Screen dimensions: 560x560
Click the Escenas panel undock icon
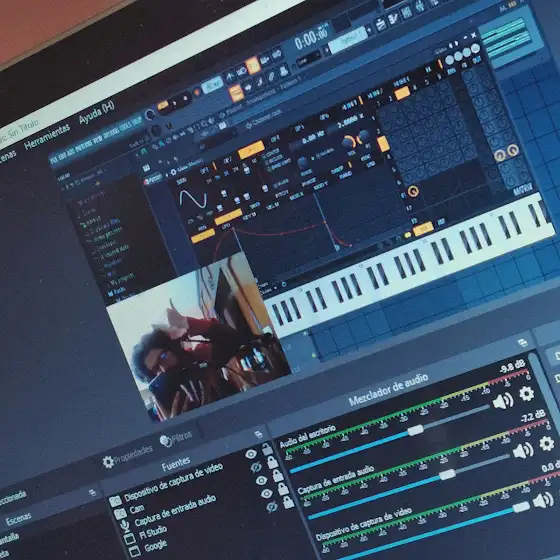tap(92, 493)
